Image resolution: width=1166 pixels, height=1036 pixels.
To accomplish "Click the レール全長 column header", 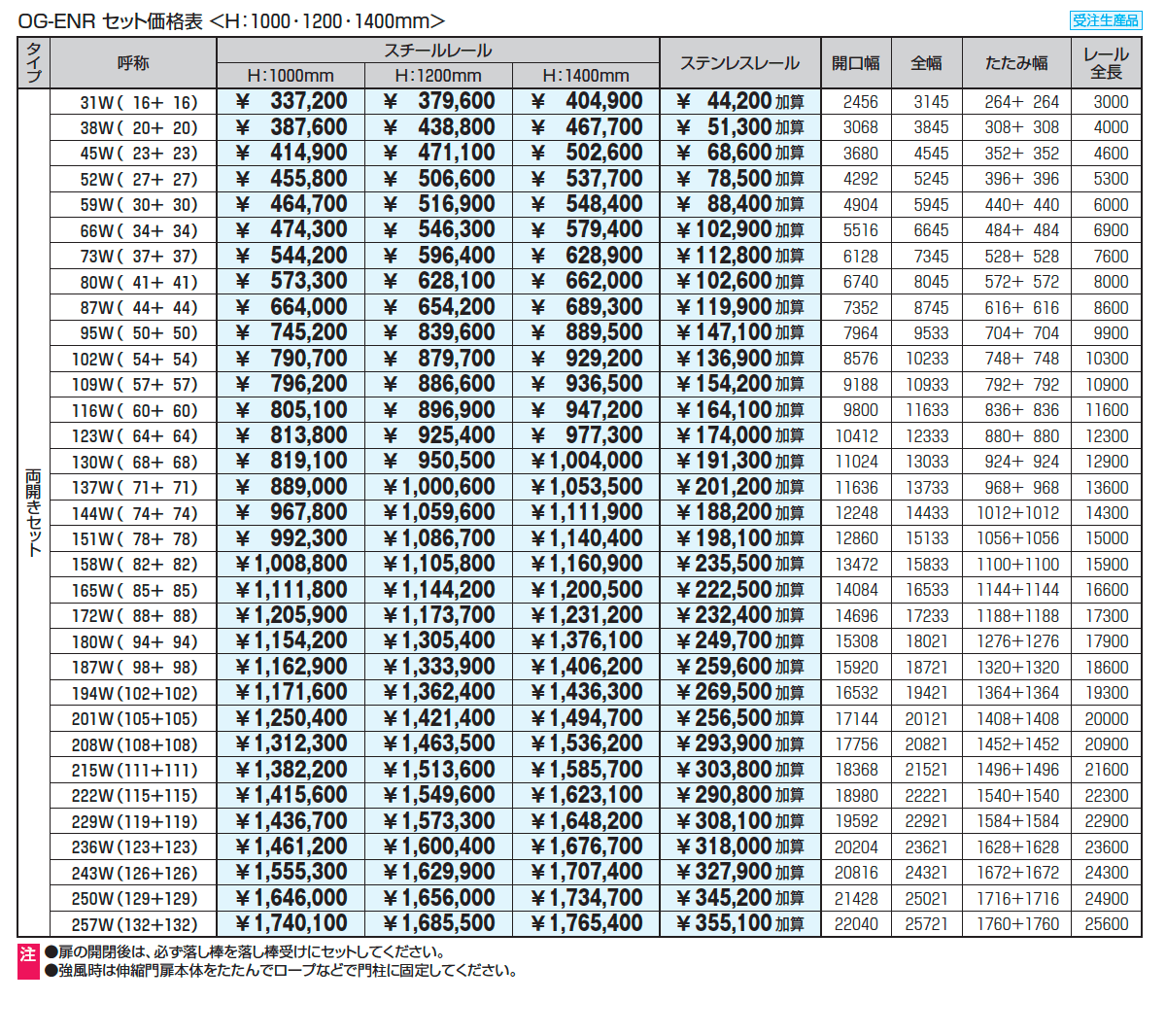I will pyautogui.click(x=1106, y=63).
